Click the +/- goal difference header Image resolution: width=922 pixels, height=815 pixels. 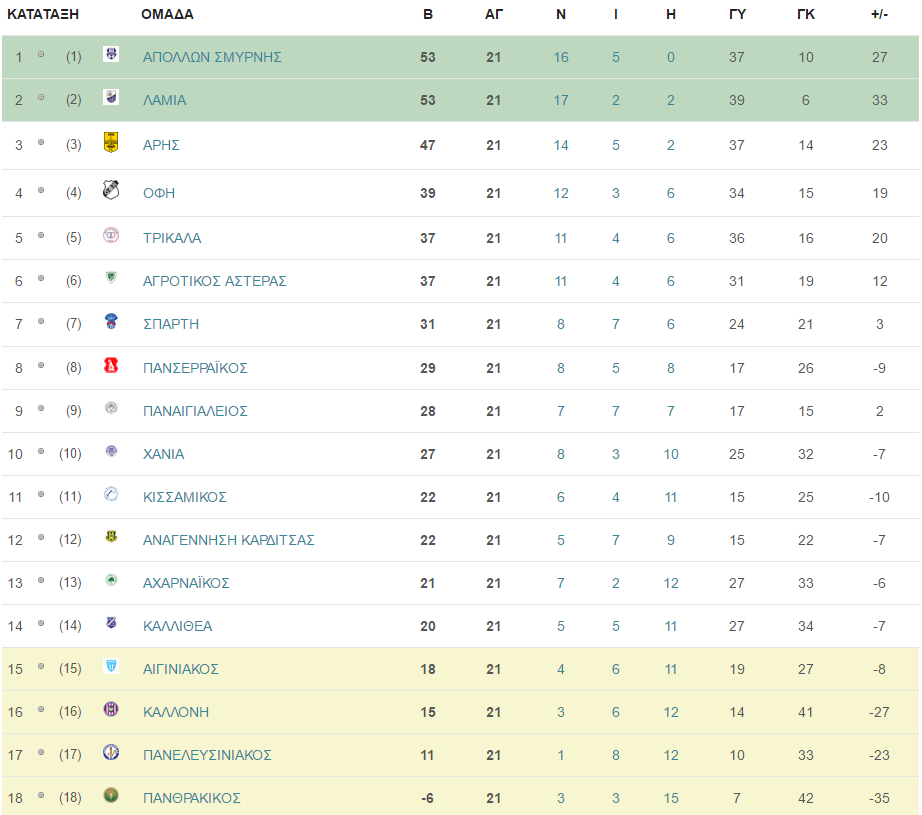click(x=879, y=14)
